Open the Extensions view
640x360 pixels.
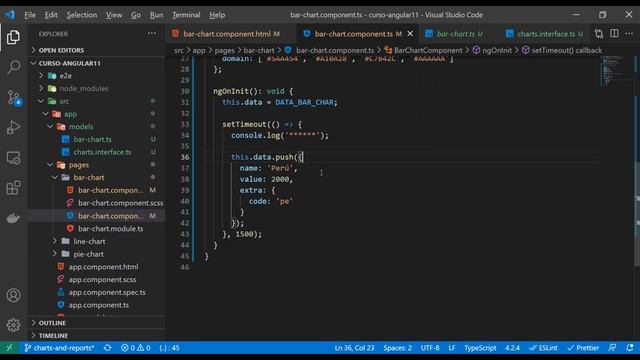(13, 188)
